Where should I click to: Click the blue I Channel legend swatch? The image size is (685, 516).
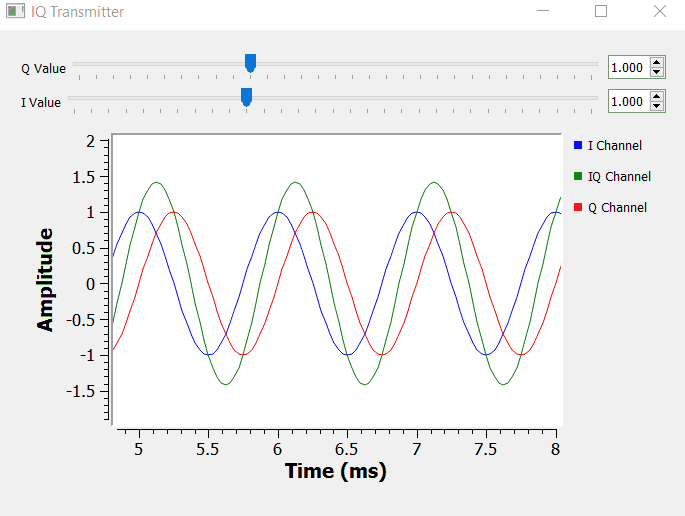(x=578, y=146)
